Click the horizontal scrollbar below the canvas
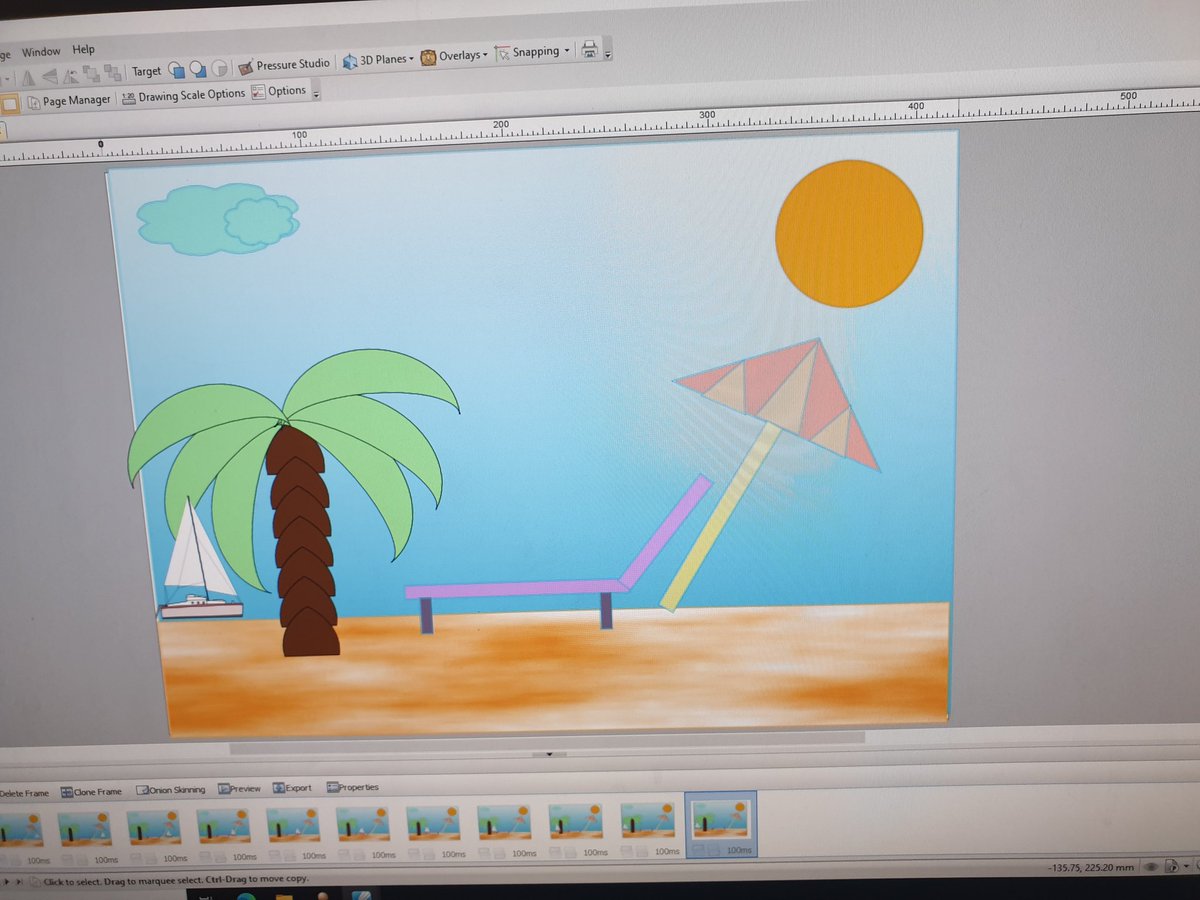The image size is (1200, 900). click(545, 743)
